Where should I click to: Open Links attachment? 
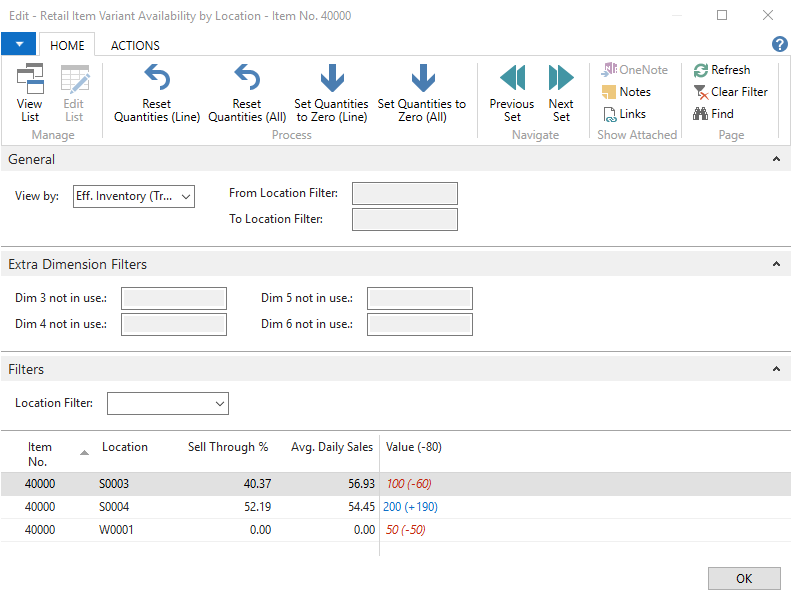(624, 114)
